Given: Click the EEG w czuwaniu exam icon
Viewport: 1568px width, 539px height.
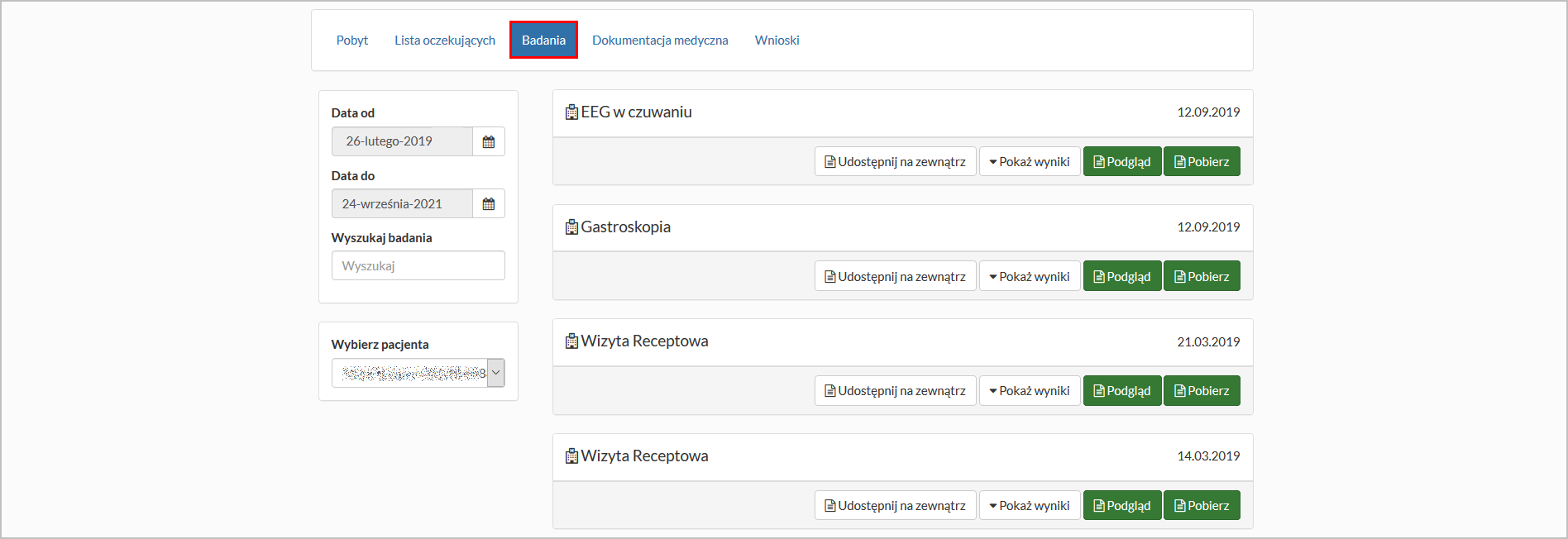Looking at the screenshot, I should (x=571, y=112).
